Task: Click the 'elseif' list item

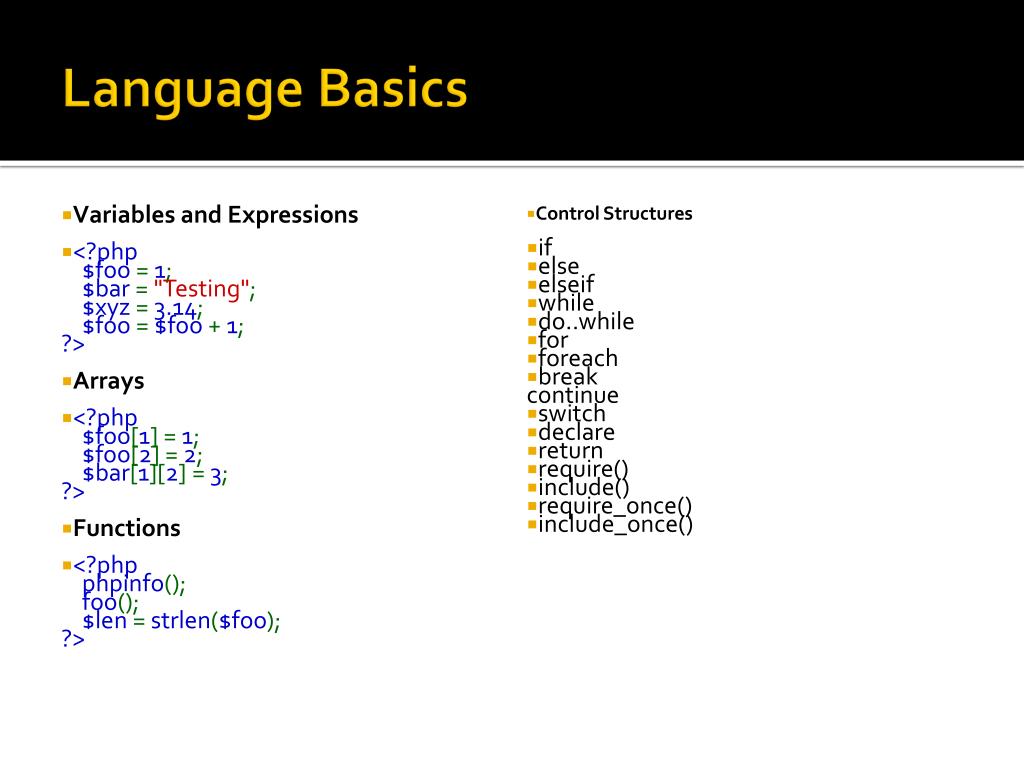Action: pyautogui.click(x=566, y=285)
